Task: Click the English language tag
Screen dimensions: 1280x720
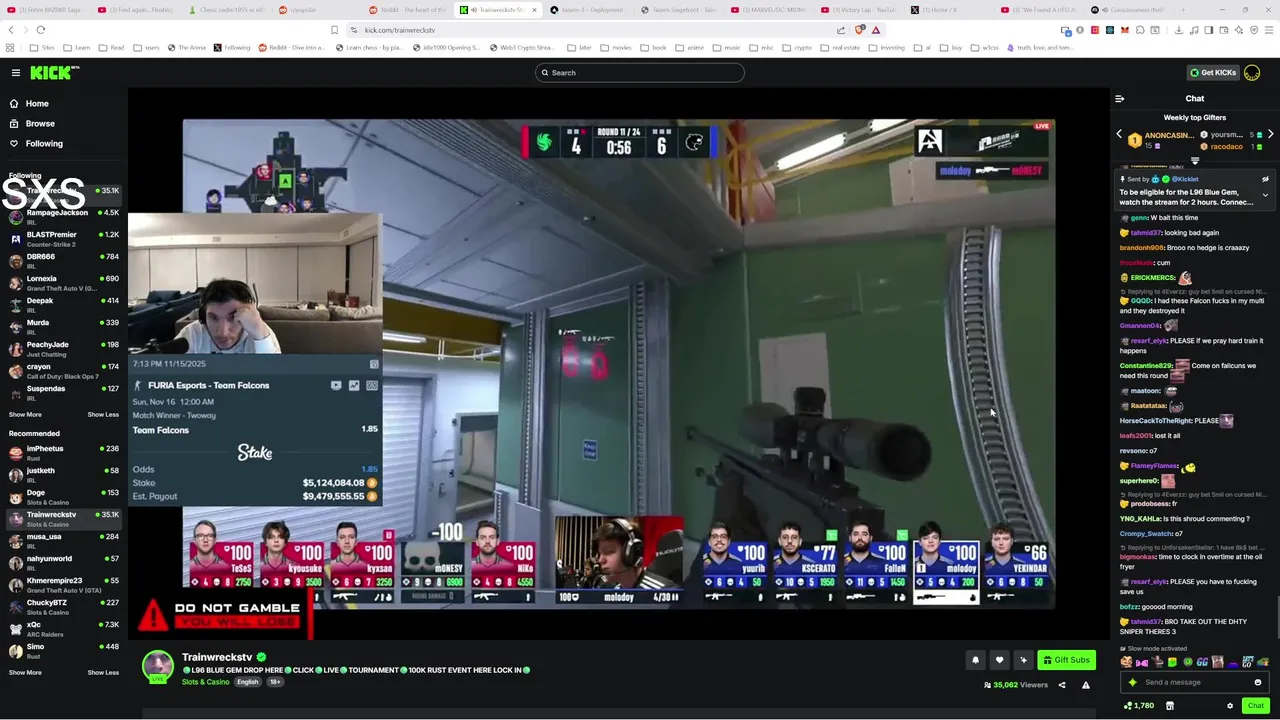Action: (247, 682)
